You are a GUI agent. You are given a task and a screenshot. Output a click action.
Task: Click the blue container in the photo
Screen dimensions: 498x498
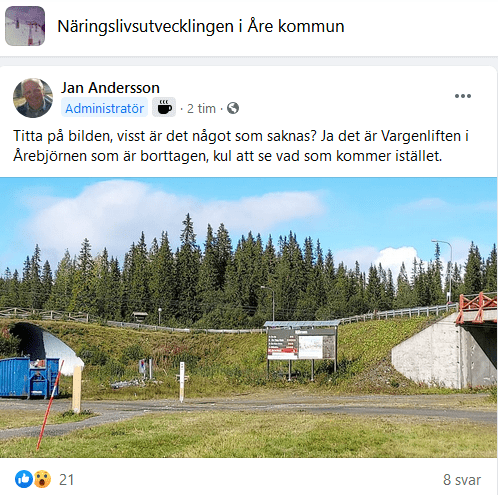click(x=29, y=377)
